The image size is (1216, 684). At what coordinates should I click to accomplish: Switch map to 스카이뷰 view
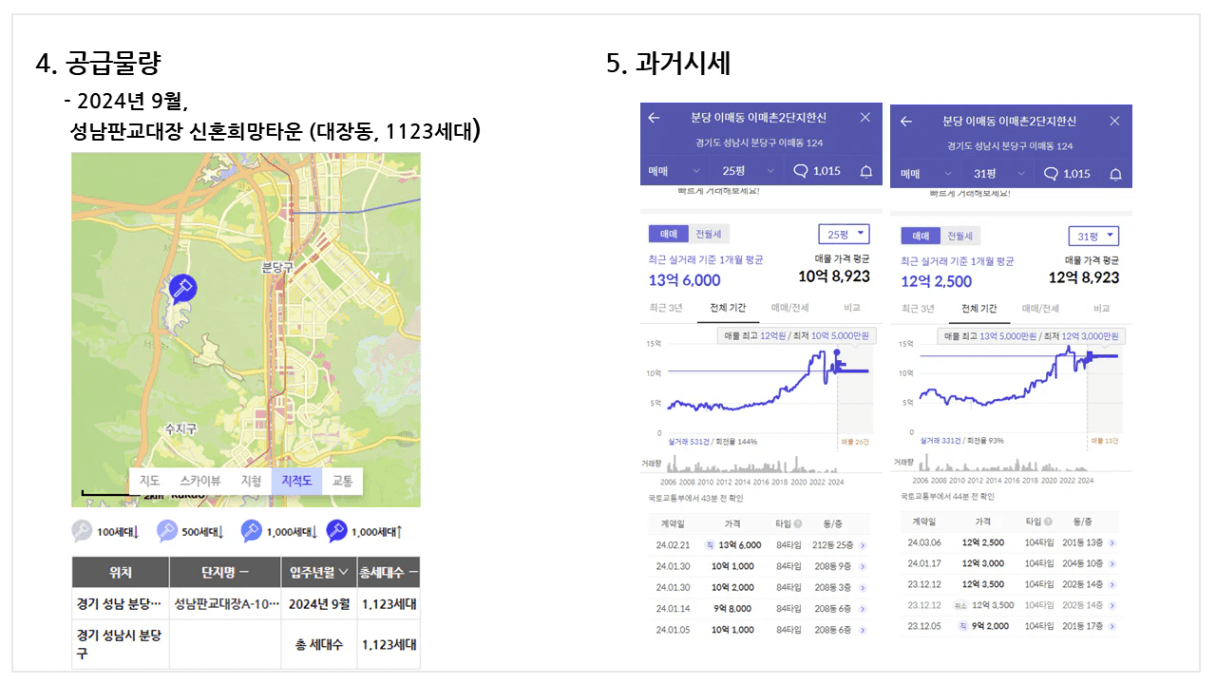tap(200, 481)
